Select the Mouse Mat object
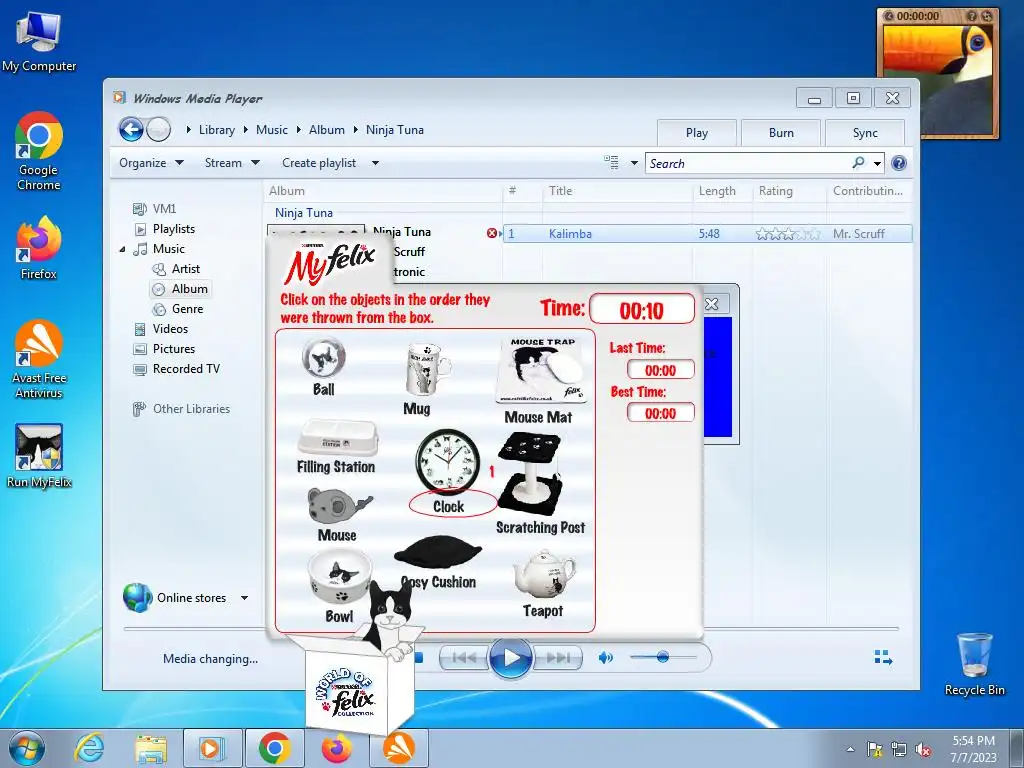 click(x=543, y=371)
